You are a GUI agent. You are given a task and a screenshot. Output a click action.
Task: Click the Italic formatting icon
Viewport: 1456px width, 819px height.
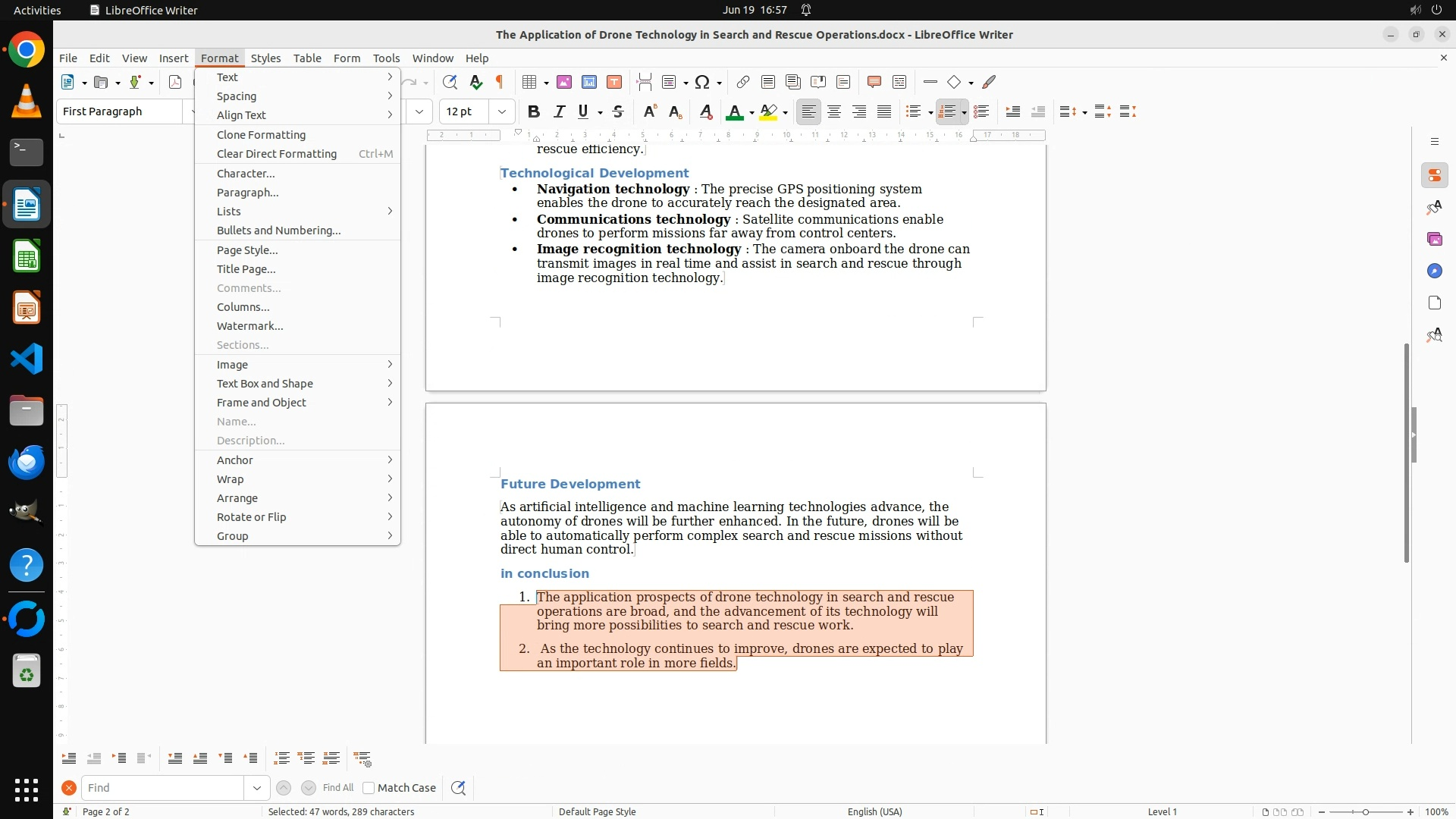(x=560, y=111)
